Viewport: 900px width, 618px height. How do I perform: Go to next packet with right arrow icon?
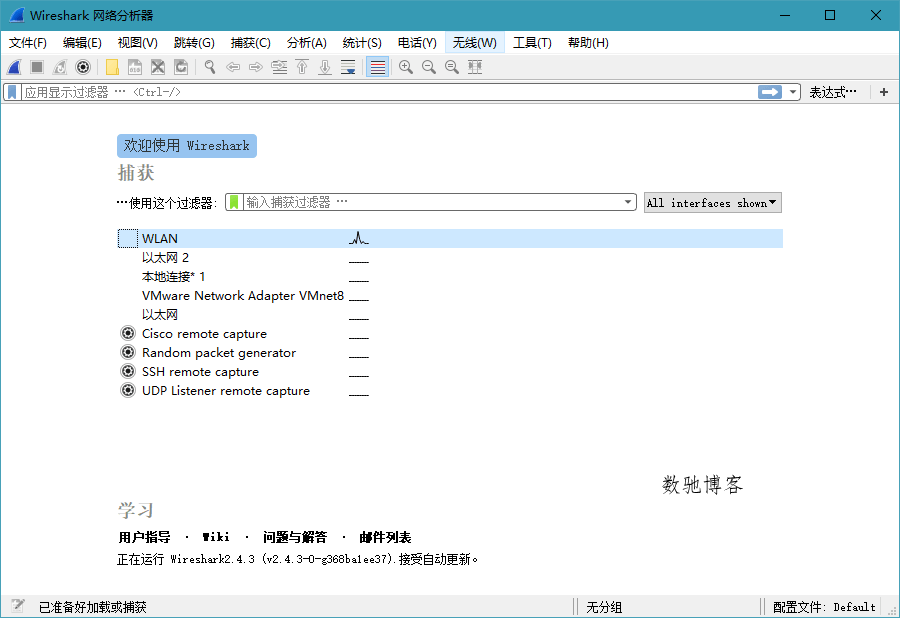(256, 67)
